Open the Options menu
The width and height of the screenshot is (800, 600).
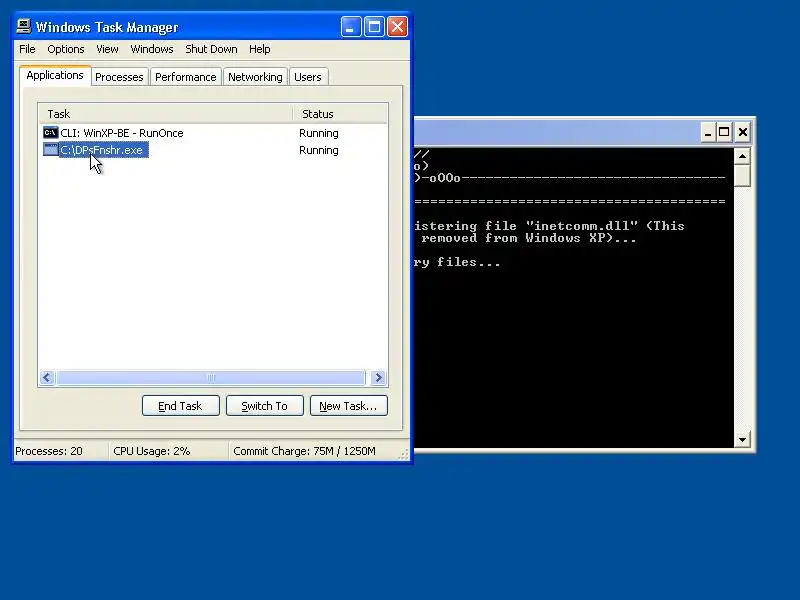[x=66, y=49]
